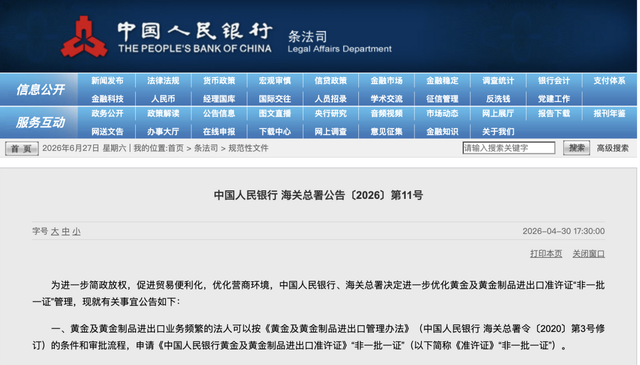
Task: Open 货币政策 menu item
Action: [x=219, y=81]
